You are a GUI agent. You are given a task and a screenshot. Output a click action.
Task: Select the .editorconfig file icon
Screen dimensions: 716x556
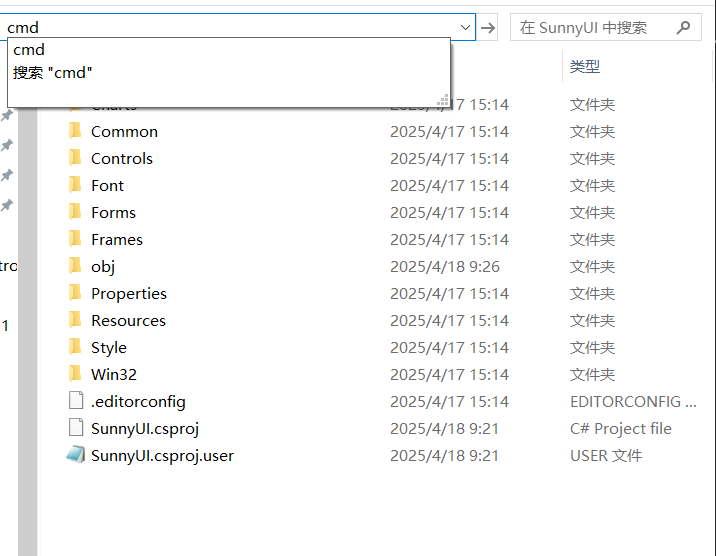(76, 400)
